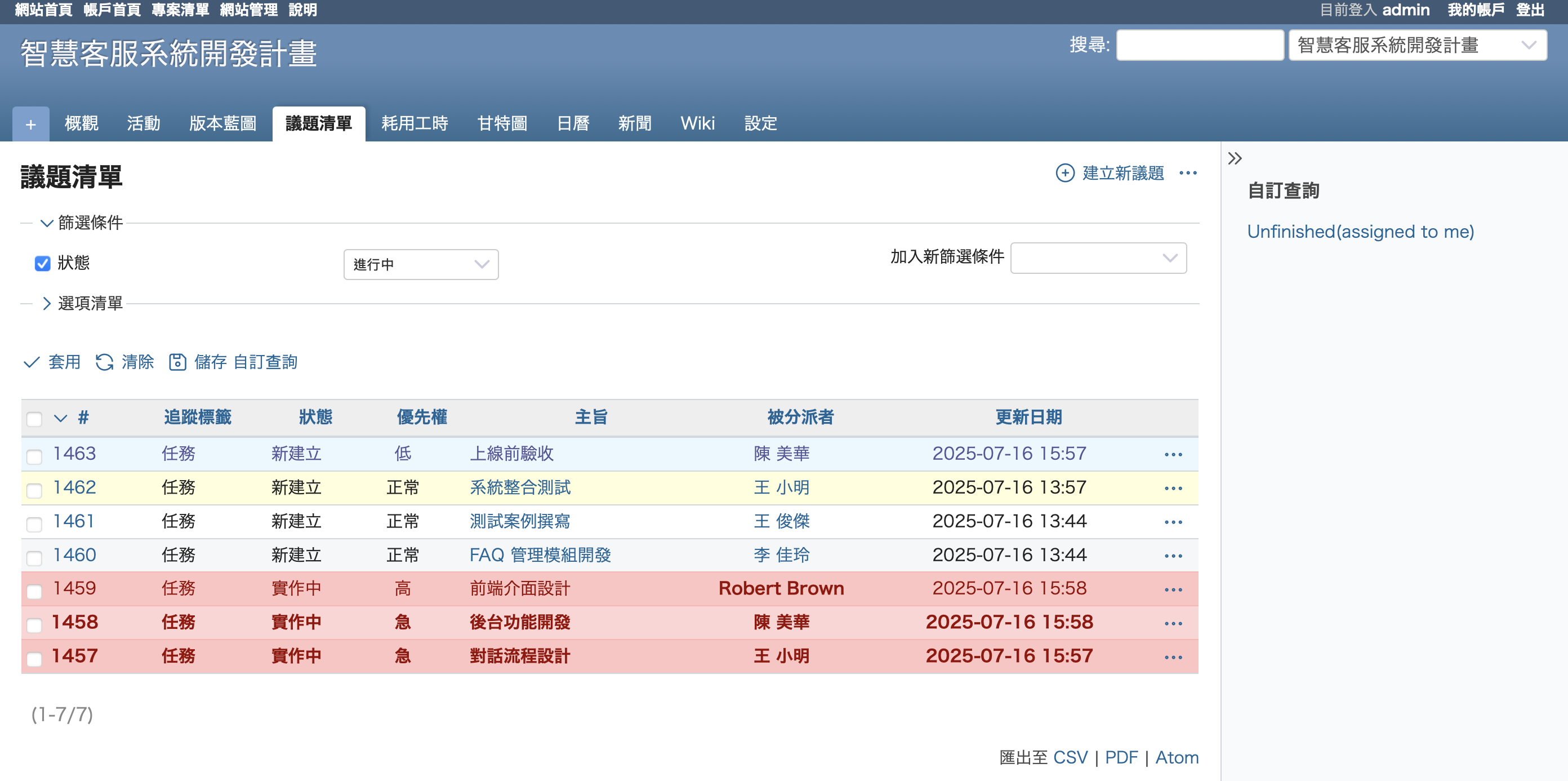Open the 日曆 tab
This screenshot has height=781, width=1568.
pyautogui.click(x=573, y=125)
